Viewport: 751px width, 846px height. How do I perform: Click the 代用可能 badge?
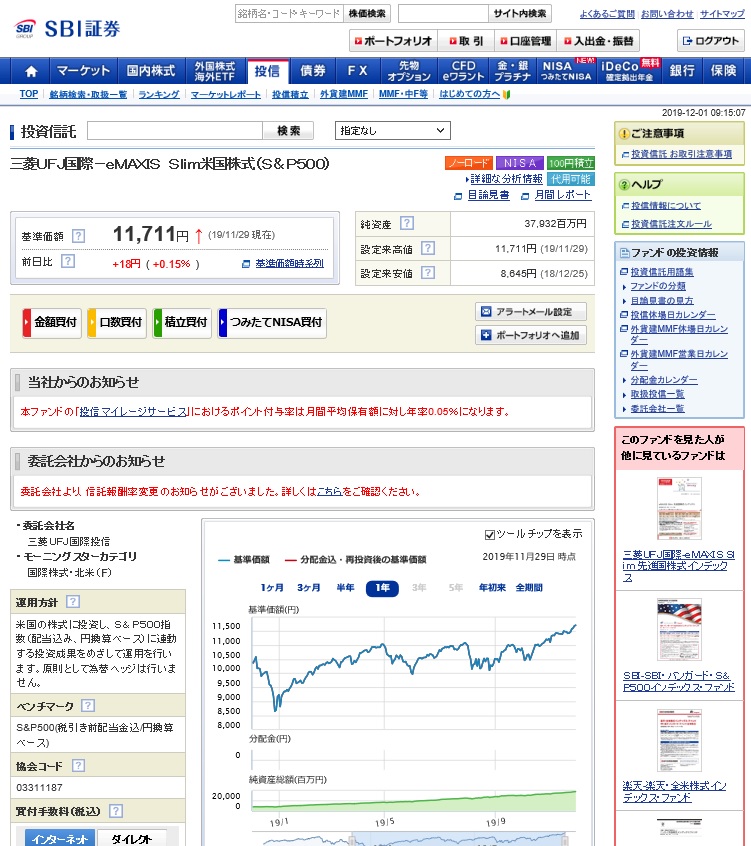click(x=570, y=179)
